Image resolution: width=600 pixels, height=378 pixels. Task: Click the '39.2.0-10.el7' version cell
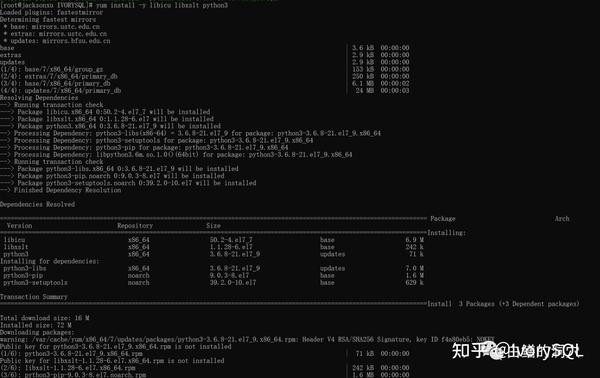[233, 283]
